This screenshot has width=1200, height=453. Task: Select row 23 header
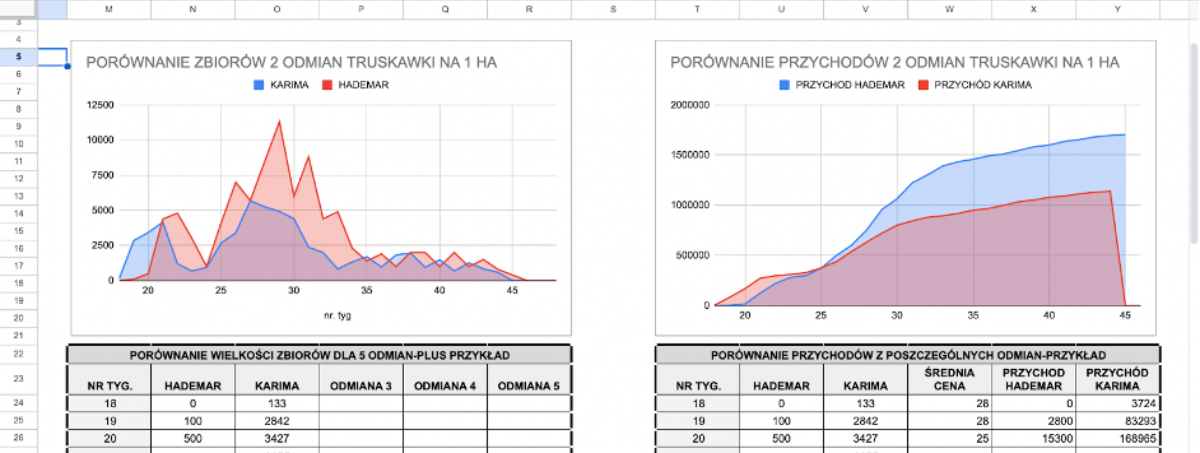[19, 379]
